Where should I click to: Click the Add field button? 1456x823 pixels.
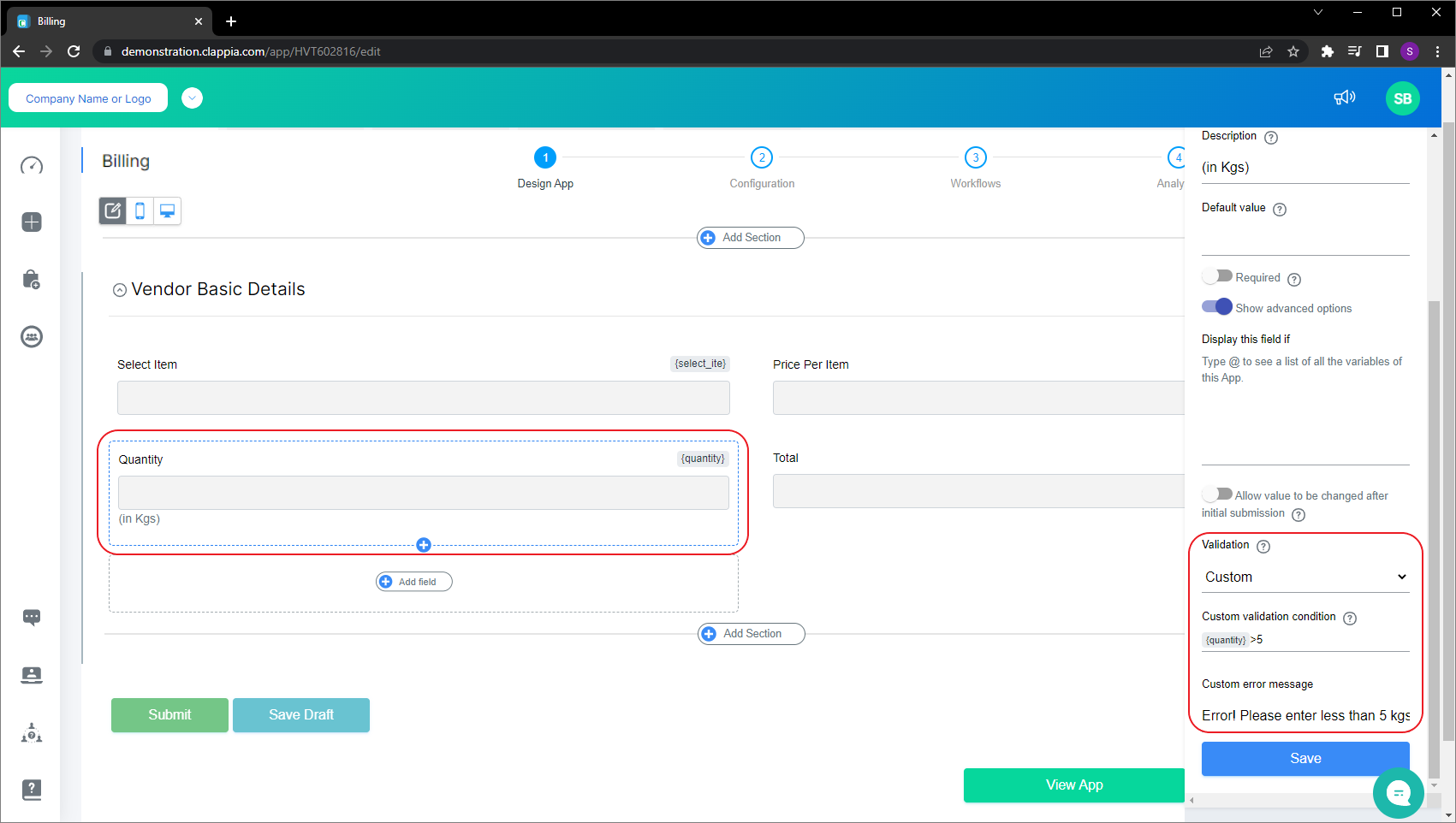click(414, 582)
